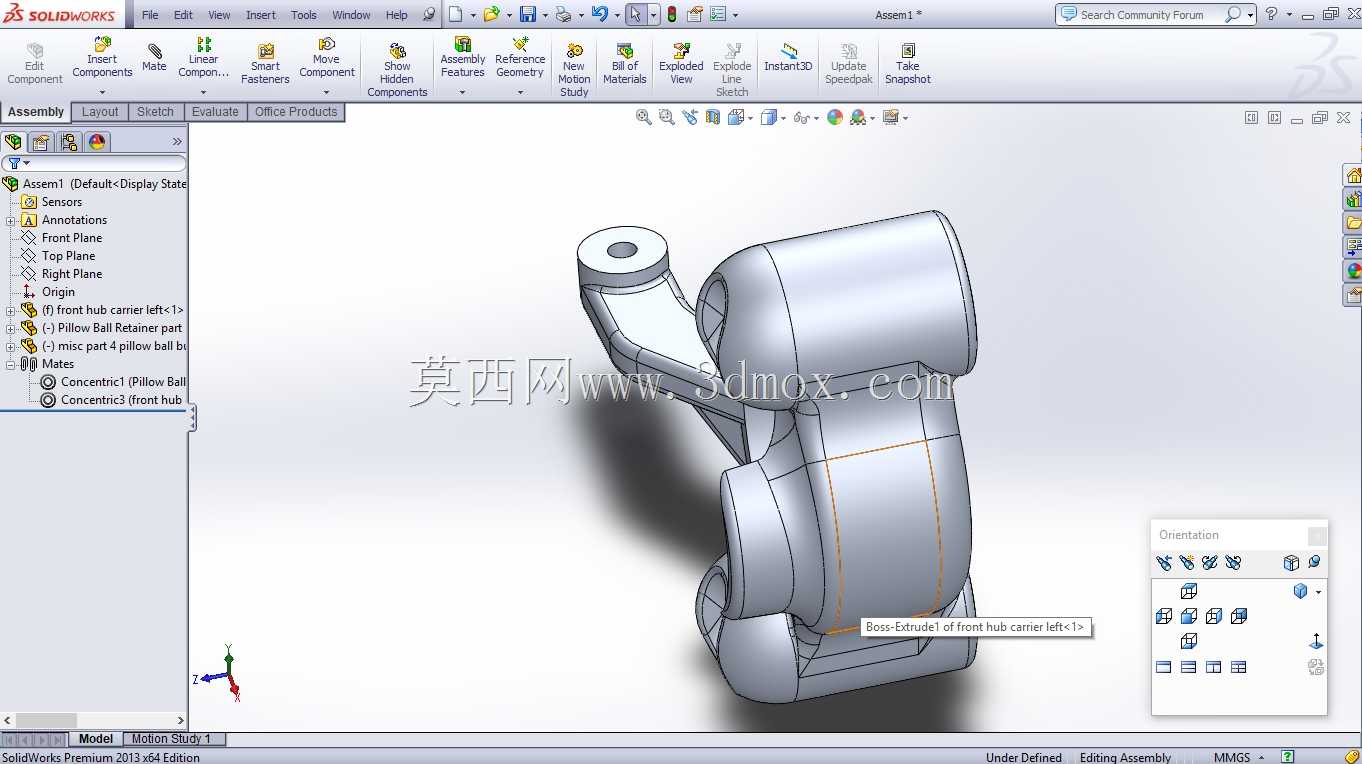The width and height of the screenshot is (1362, 764).
Task: Open the File menu
Action: 150,15
